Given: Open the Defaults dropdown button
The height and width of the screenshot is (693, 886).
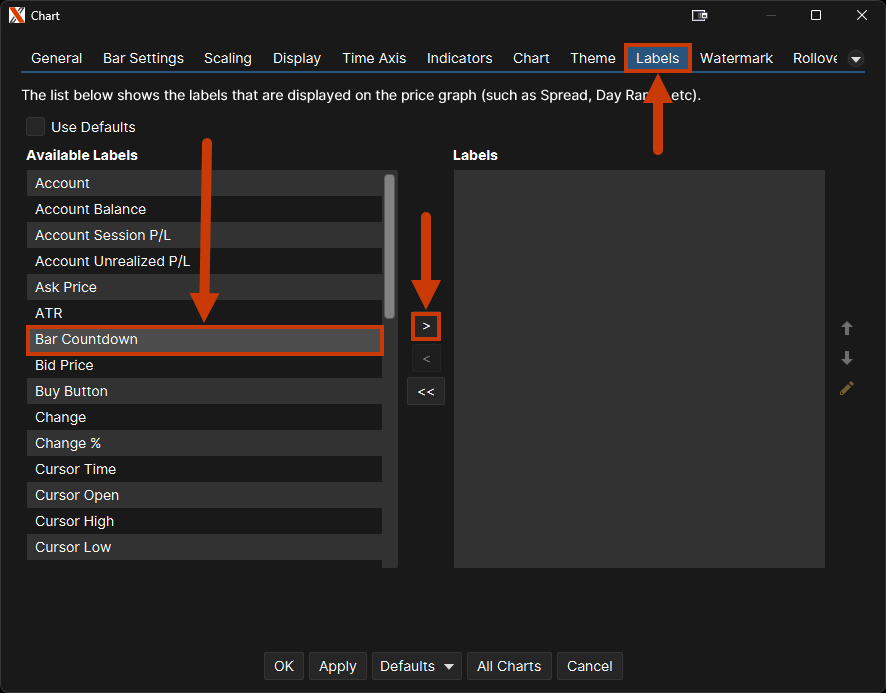Looking at the screenshot, I should 417,666.
